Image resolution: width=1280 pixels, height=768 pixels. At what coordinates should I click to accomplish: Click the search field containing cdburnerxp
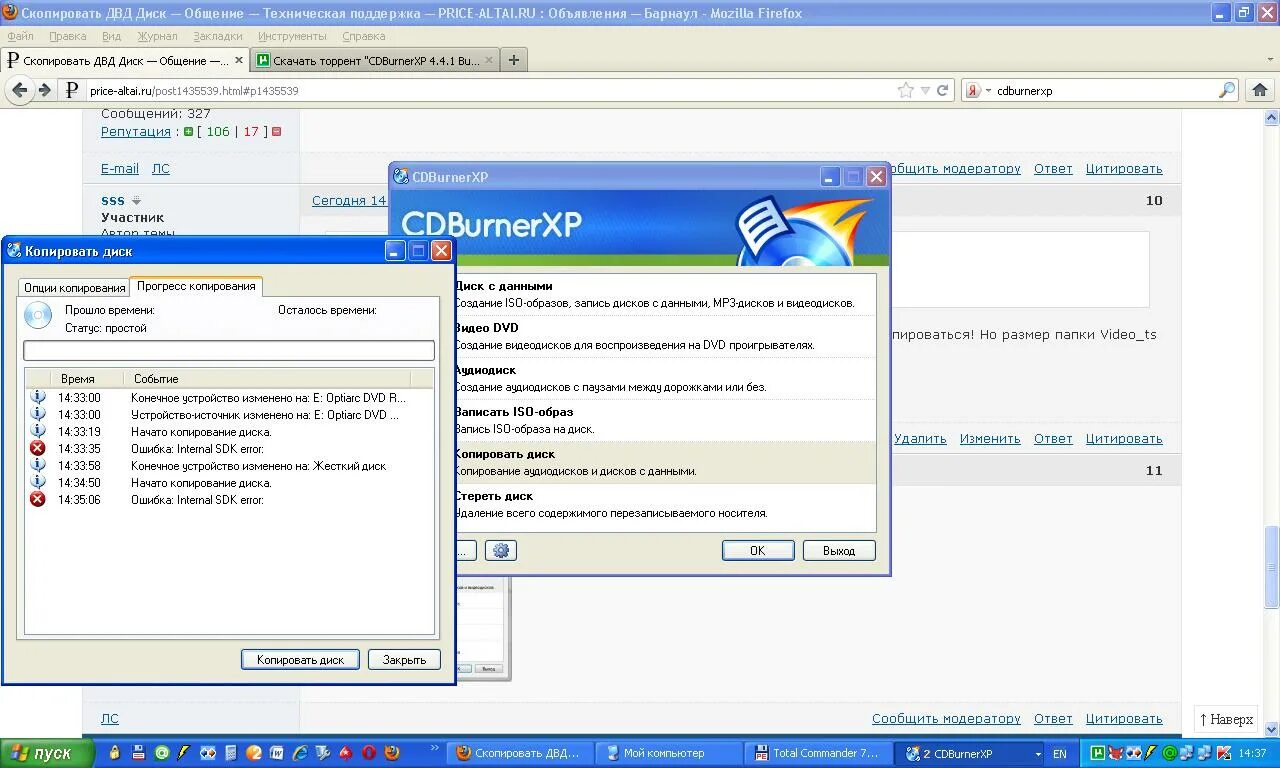tap(1105, 90)
